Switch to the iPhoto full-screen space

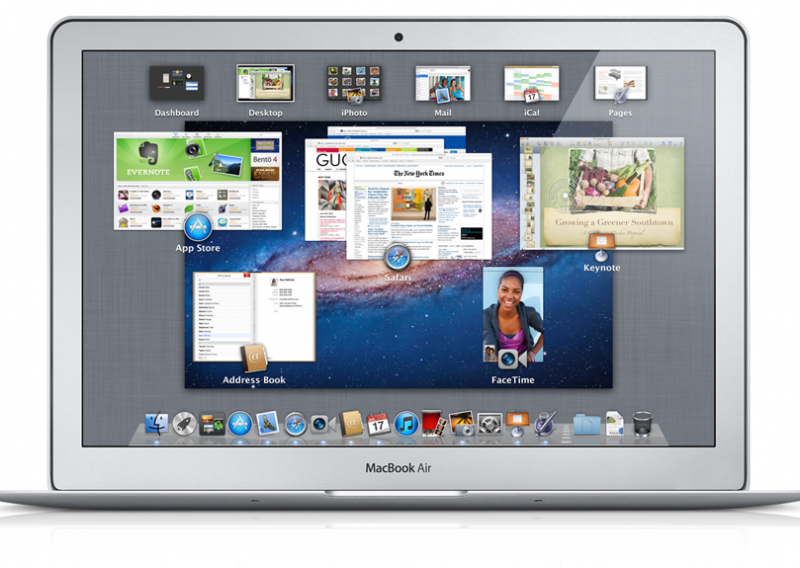(354, 83)
